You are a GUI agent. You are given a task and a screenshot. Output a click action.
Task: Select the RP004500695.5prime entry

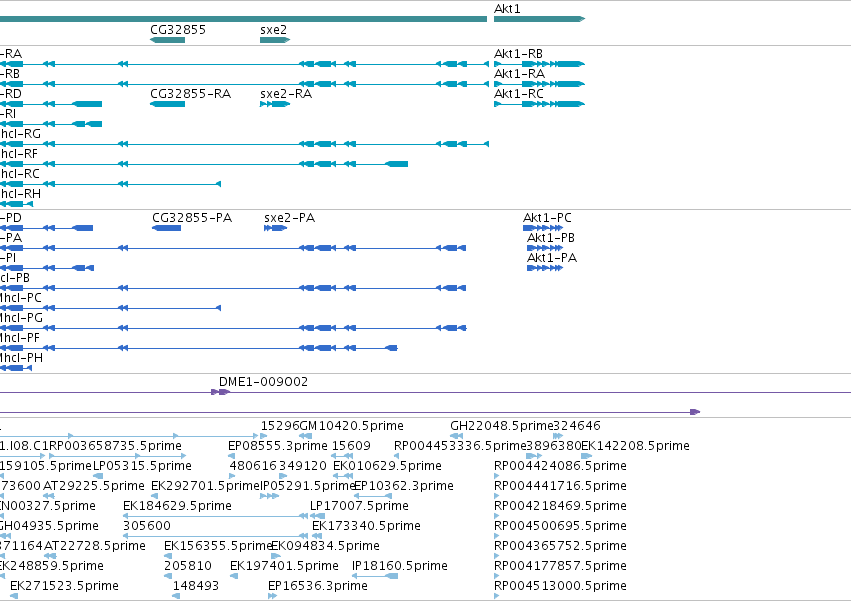(560, 526)
